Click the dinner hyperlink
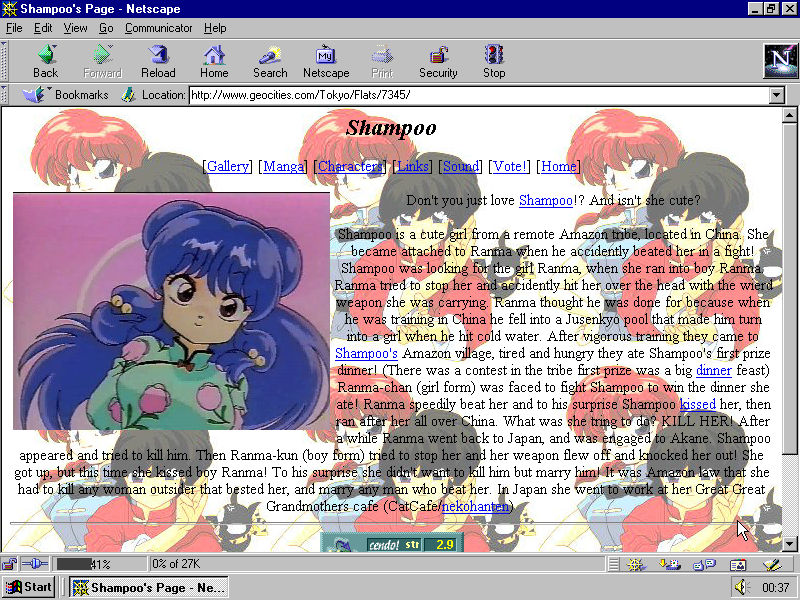The image size is (800, 600). (x=713, y=370)
